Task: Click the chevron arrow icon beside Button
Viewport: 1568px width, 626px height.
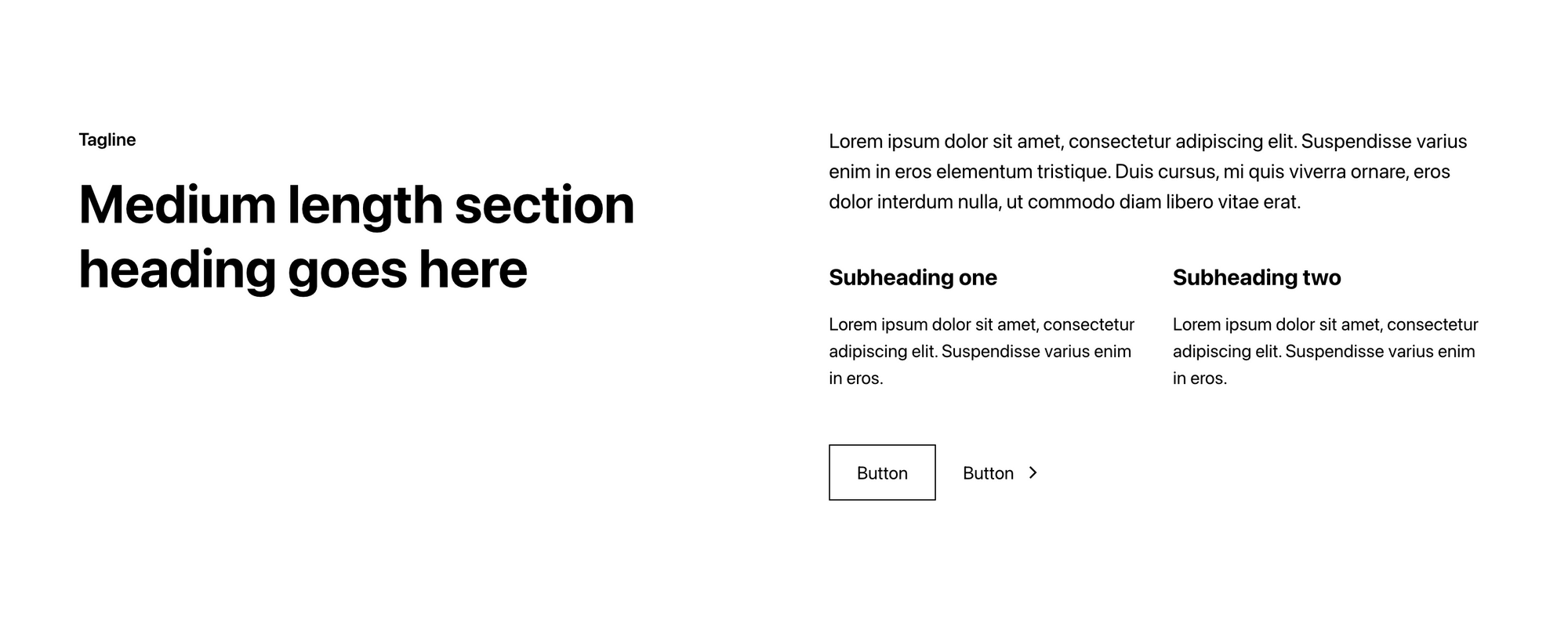Action: pyautogui.click(x=1033, y=472)
